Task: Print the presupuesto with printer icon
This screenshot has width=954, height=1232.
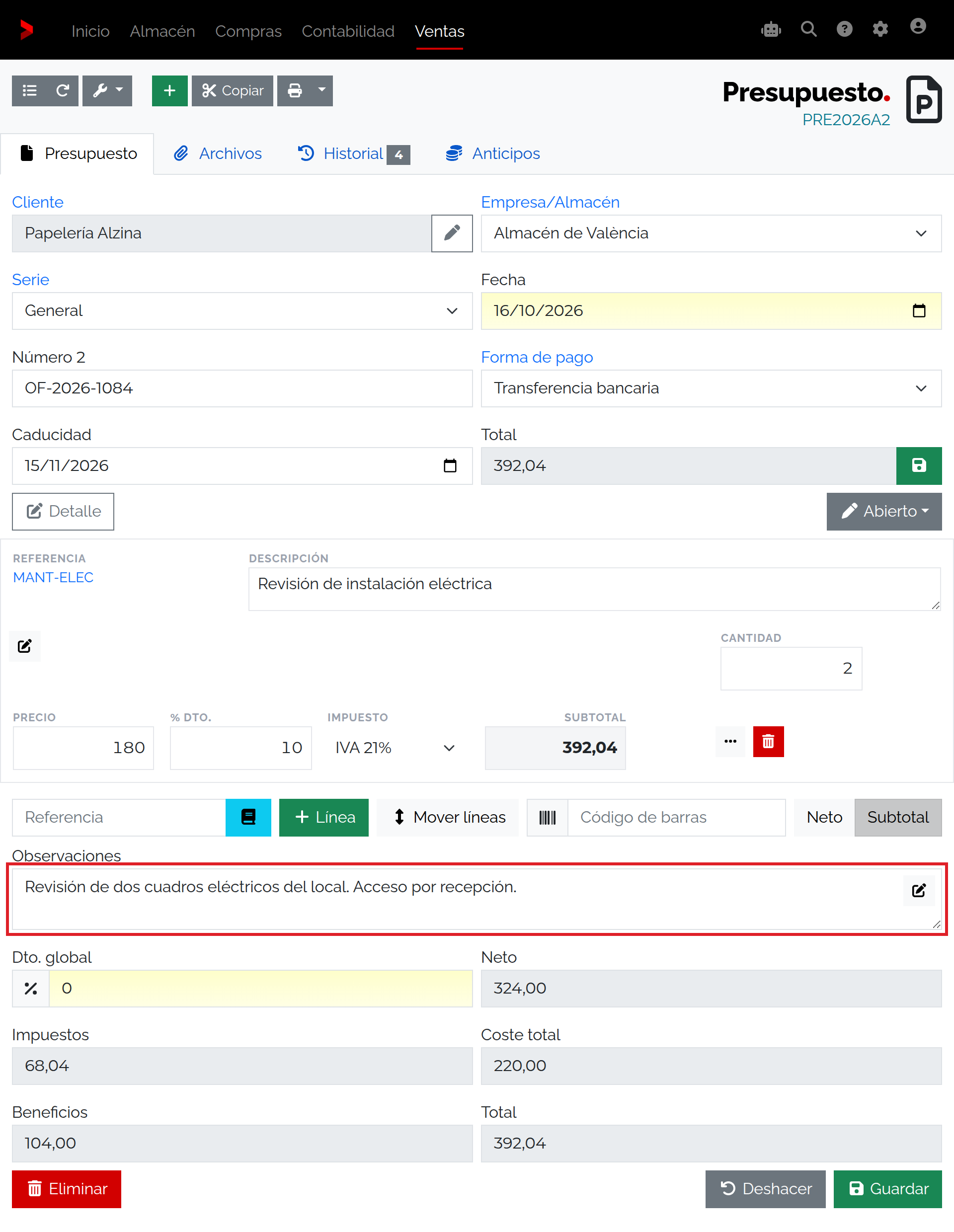Action: point(295,90)
